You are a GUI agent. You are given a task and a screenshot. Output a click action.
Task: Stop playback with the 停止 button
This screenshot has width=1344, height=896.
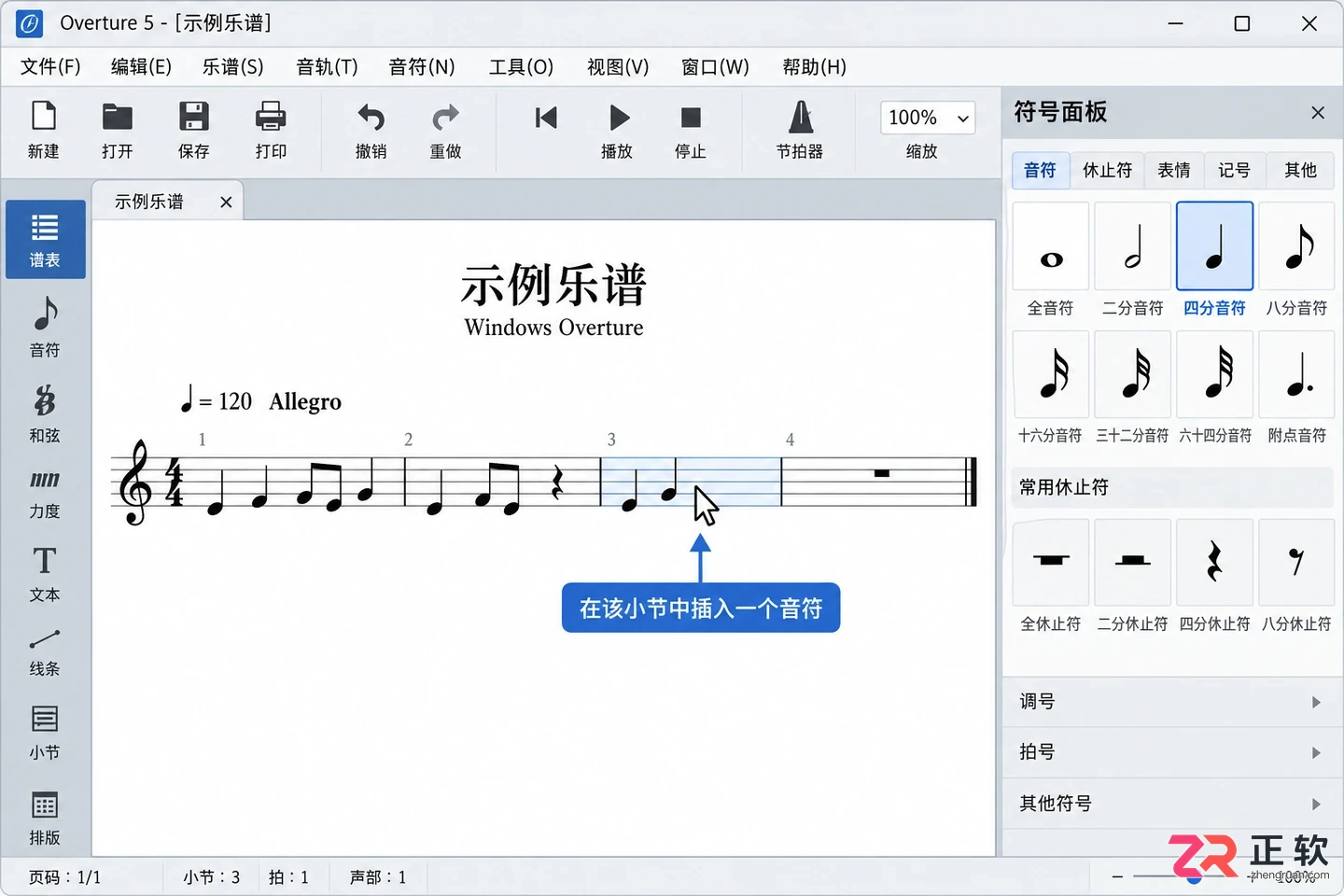tap(691, 131)
